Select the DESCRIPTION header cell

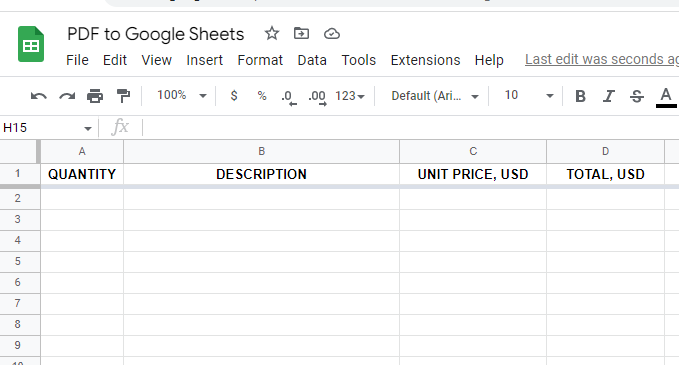[x=261, y=174]
